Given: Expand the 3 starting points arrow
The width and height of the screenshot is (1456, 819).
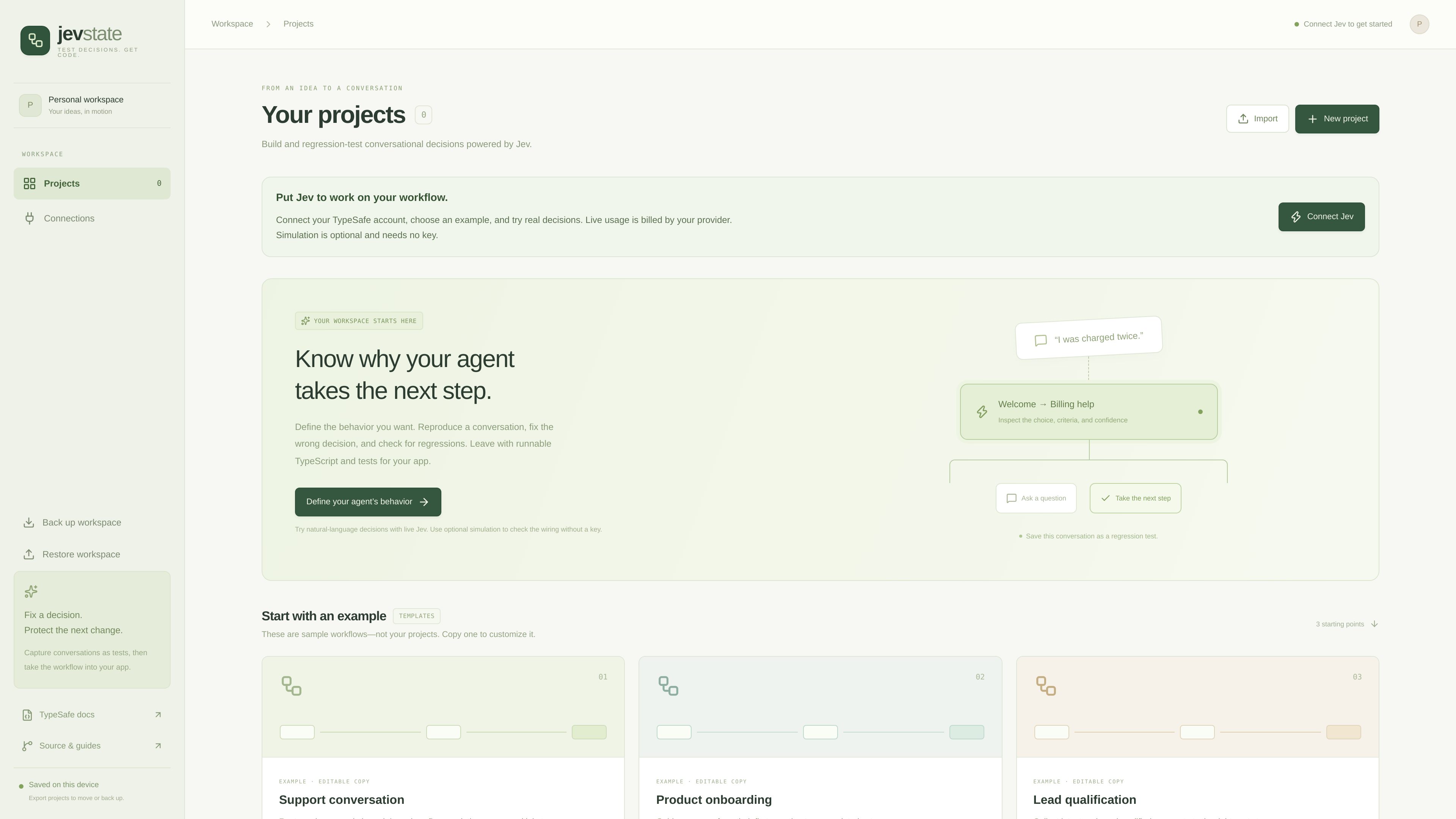Looking at the screenshot, I should click(x=1374, y=624).
